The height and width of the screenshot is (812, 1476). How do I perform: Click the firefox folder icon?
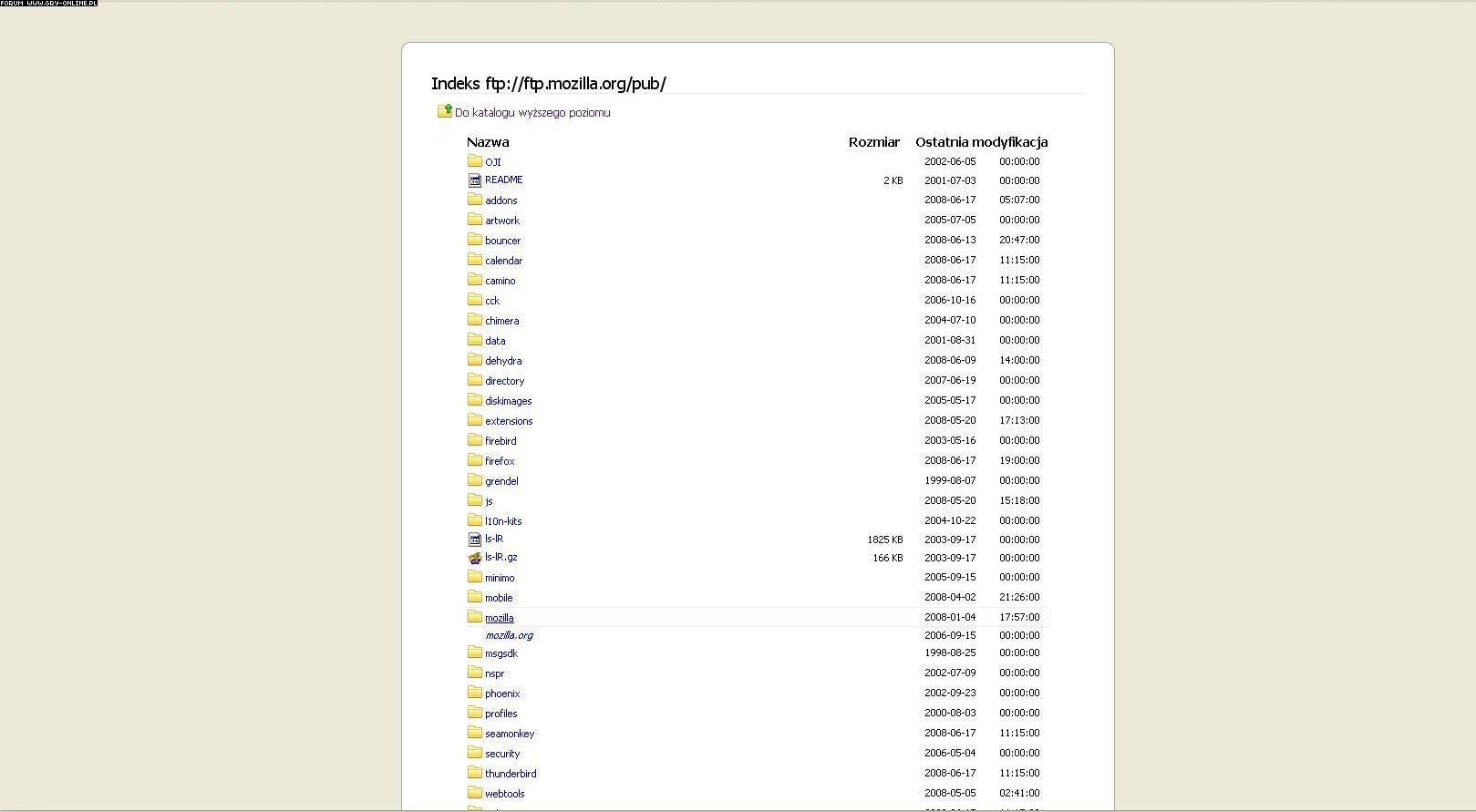click(x=474, y=460)
